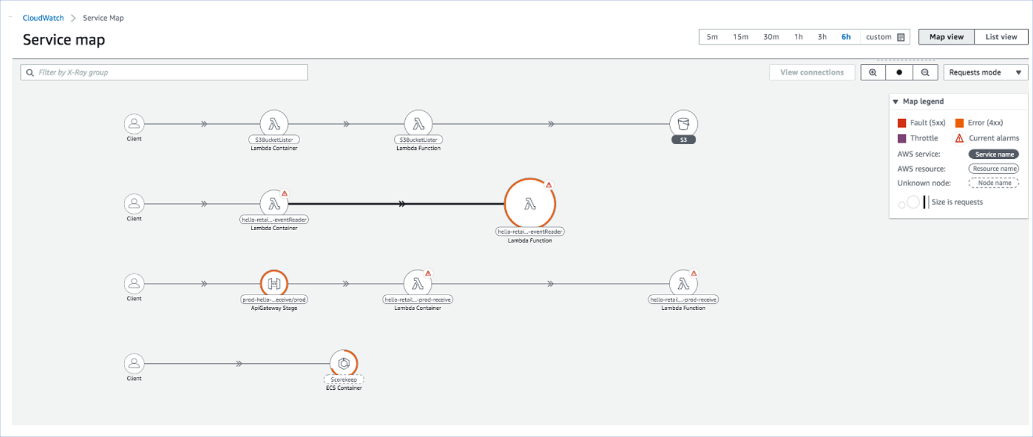The height and width of the screenshot is (437, 1033).
Task: Click the View connections button
Action: (812, 73)
